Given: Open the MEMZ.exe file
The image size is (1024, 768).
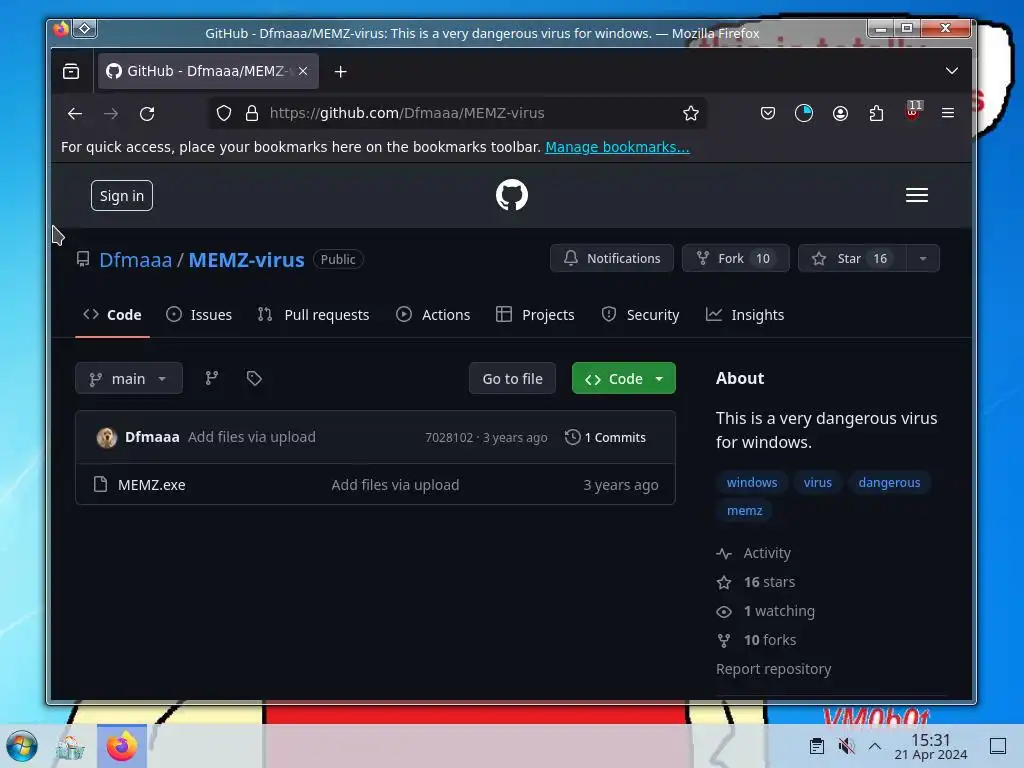Looking at the screenshot, I should click(152, 485).
